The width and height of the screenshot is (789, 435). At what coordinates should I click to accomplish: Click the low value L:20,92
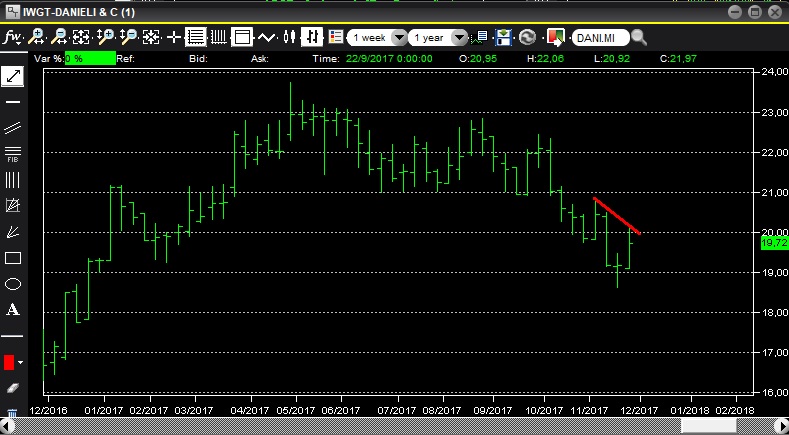(612, 58)
